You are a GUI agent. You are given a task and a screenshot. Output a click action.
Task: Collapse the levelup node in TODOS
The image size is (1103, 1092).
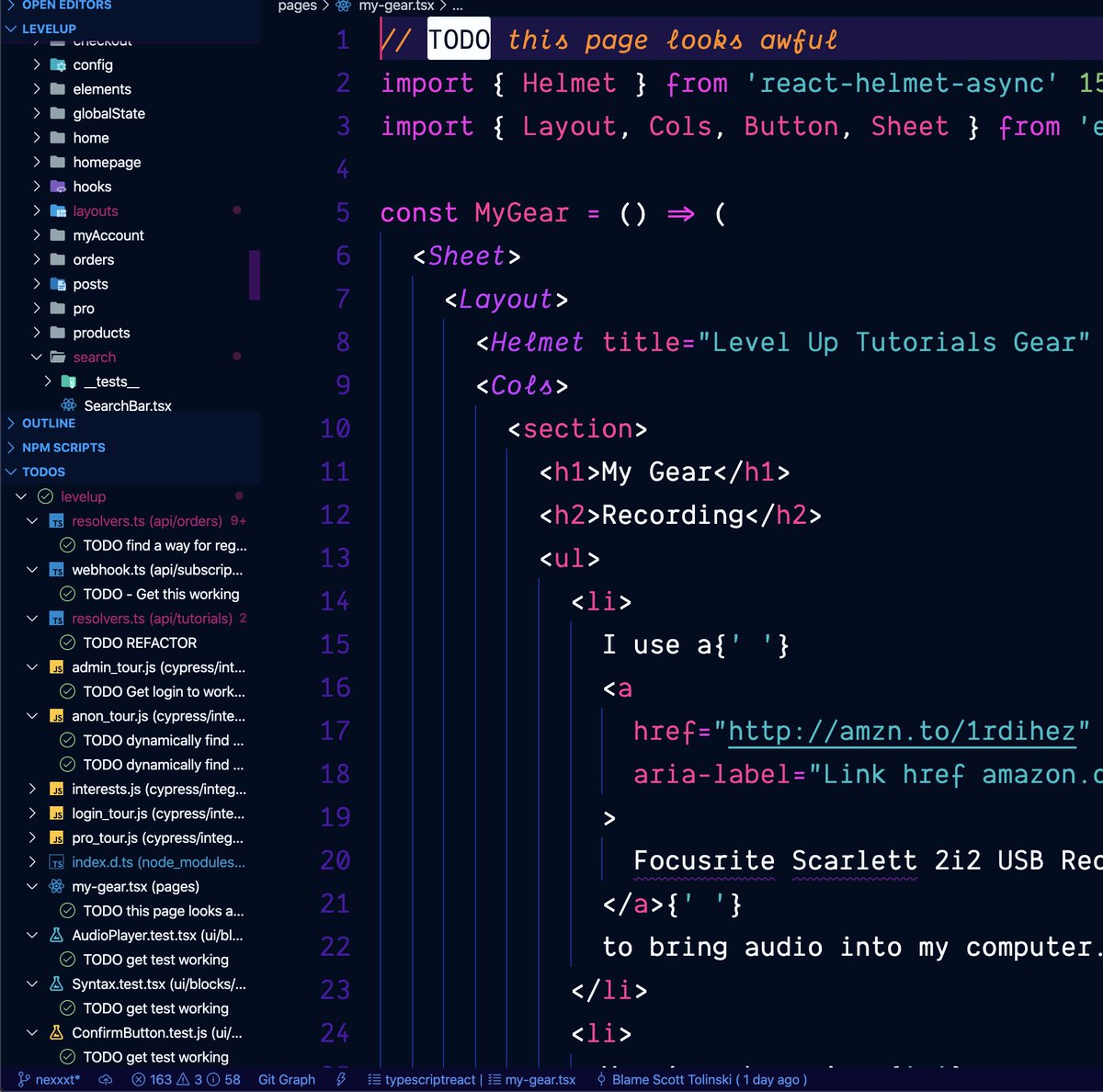(x=21, y=496)
